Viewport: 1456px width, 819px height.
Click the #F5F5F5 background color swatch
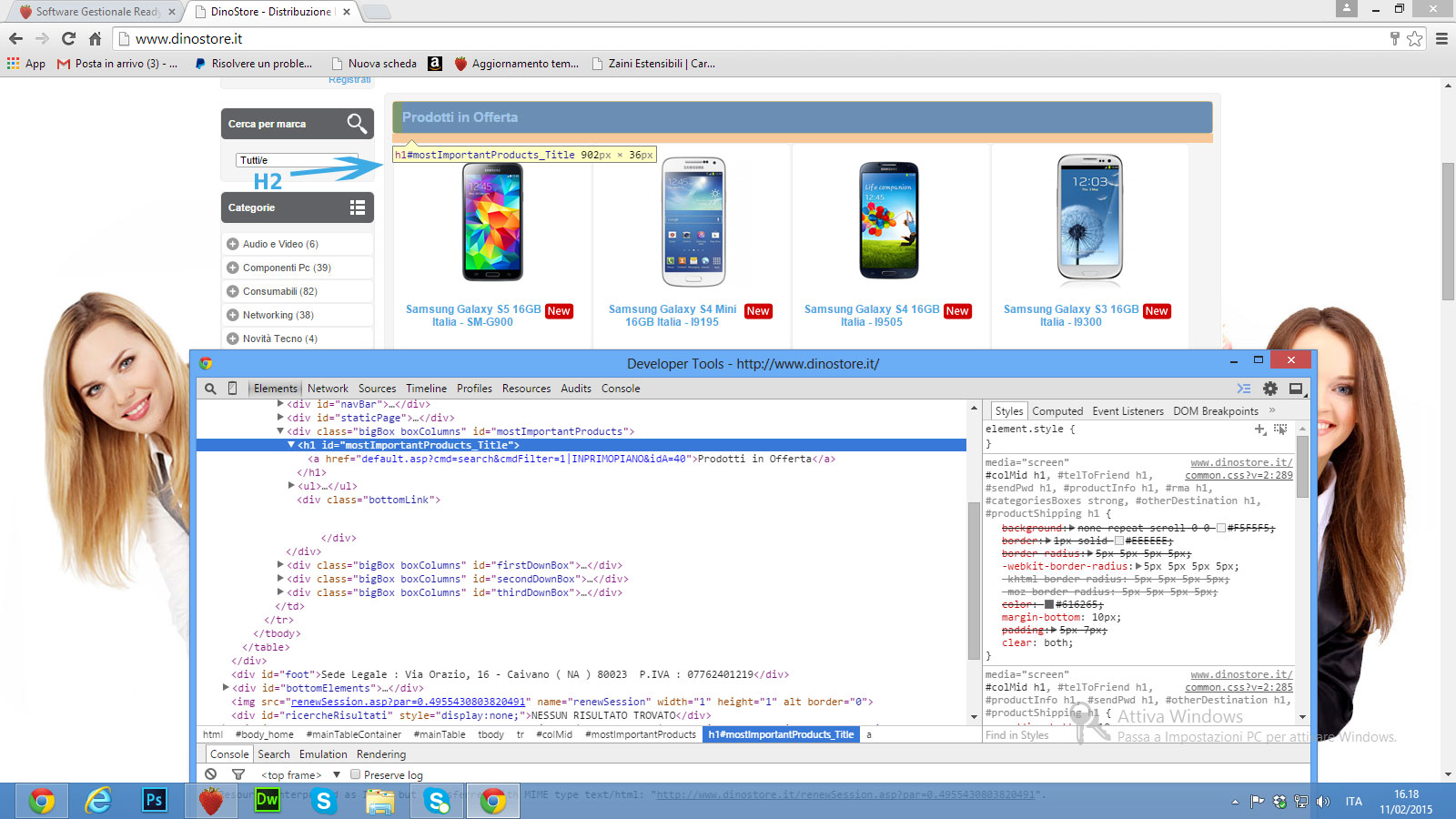(x=1221, y=528)
